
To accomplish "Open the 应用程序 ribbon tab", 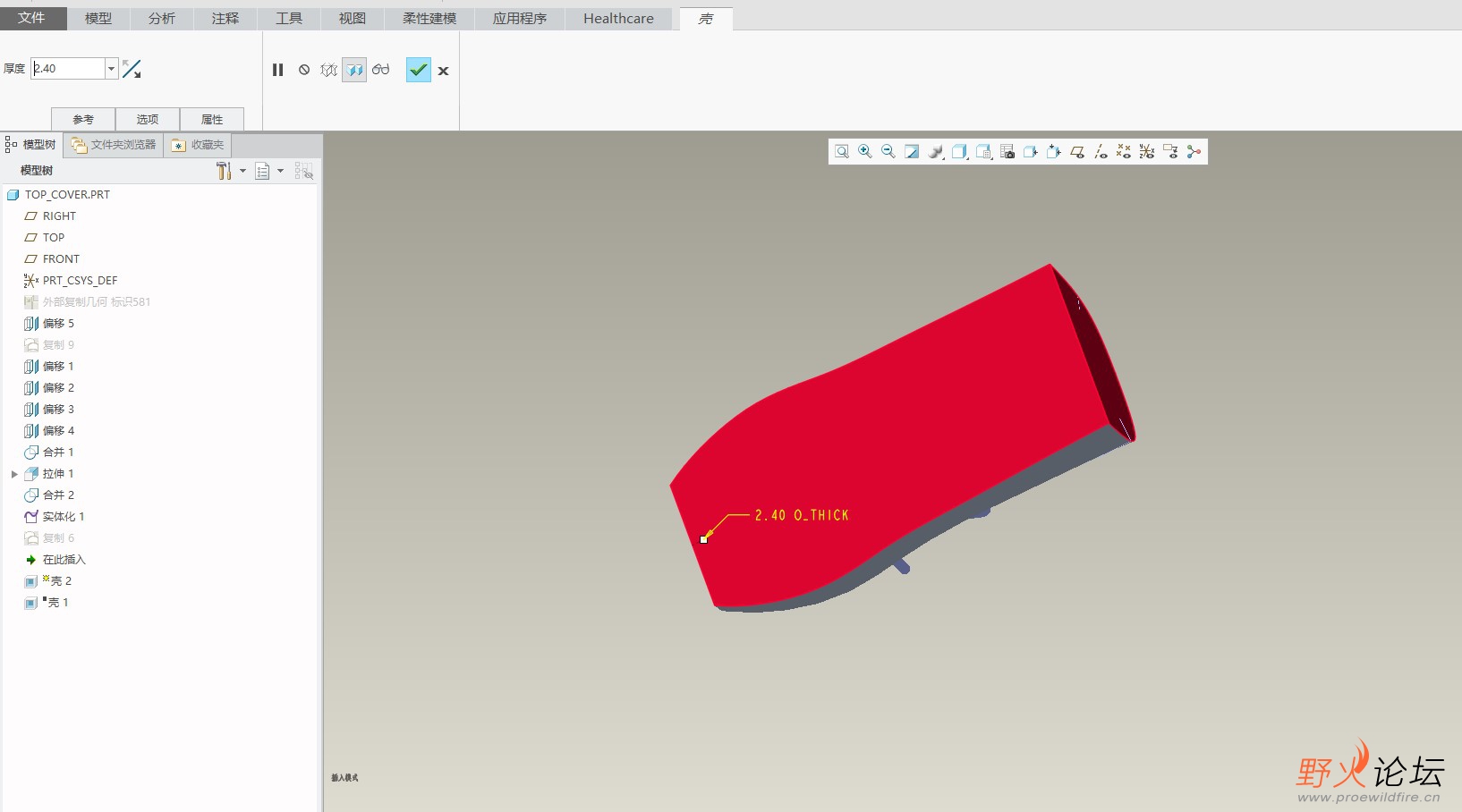I will (x=520, y=19).
